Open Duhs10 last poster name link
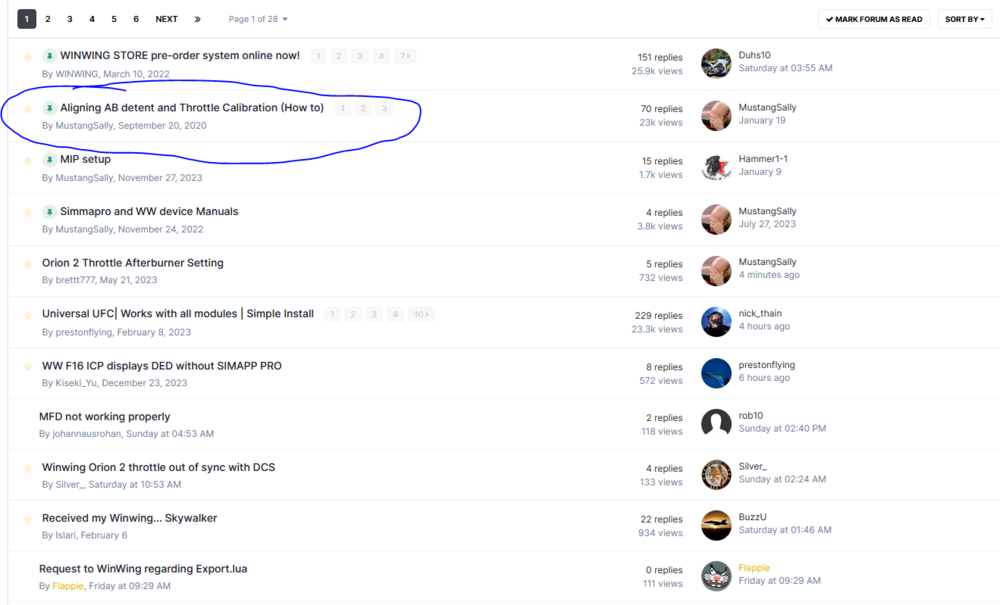This screenshot has height=605, width=1000. (754, 55)
